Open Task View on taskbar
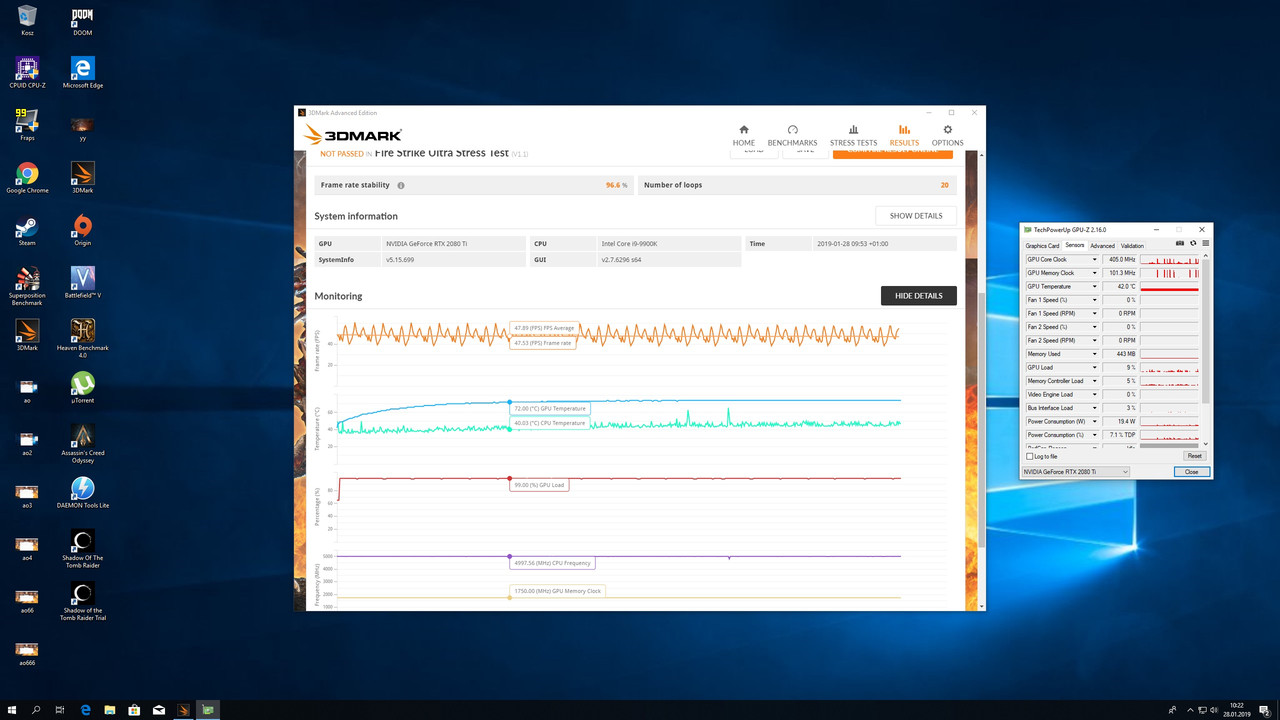Screen dimensions: 1280x720 click(61, 710)
